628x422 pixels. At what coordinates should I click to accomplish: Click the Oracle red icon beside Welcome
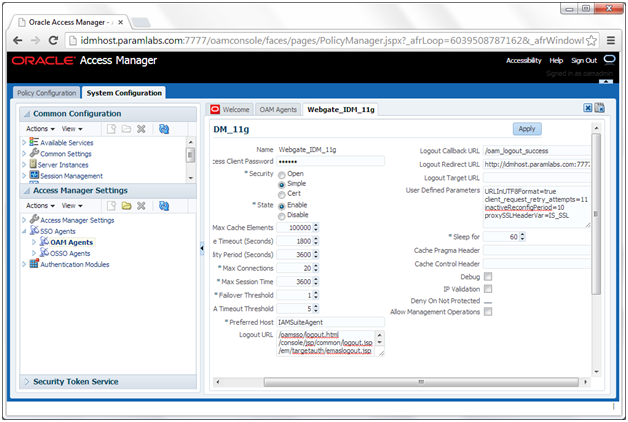[x=215, y=109]
